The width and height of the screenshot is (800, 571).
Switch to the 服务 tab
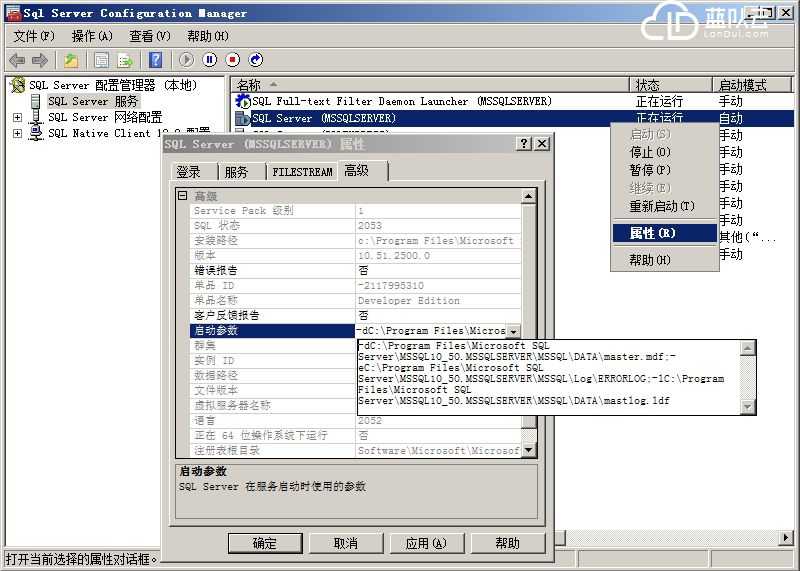coord(241,172)
